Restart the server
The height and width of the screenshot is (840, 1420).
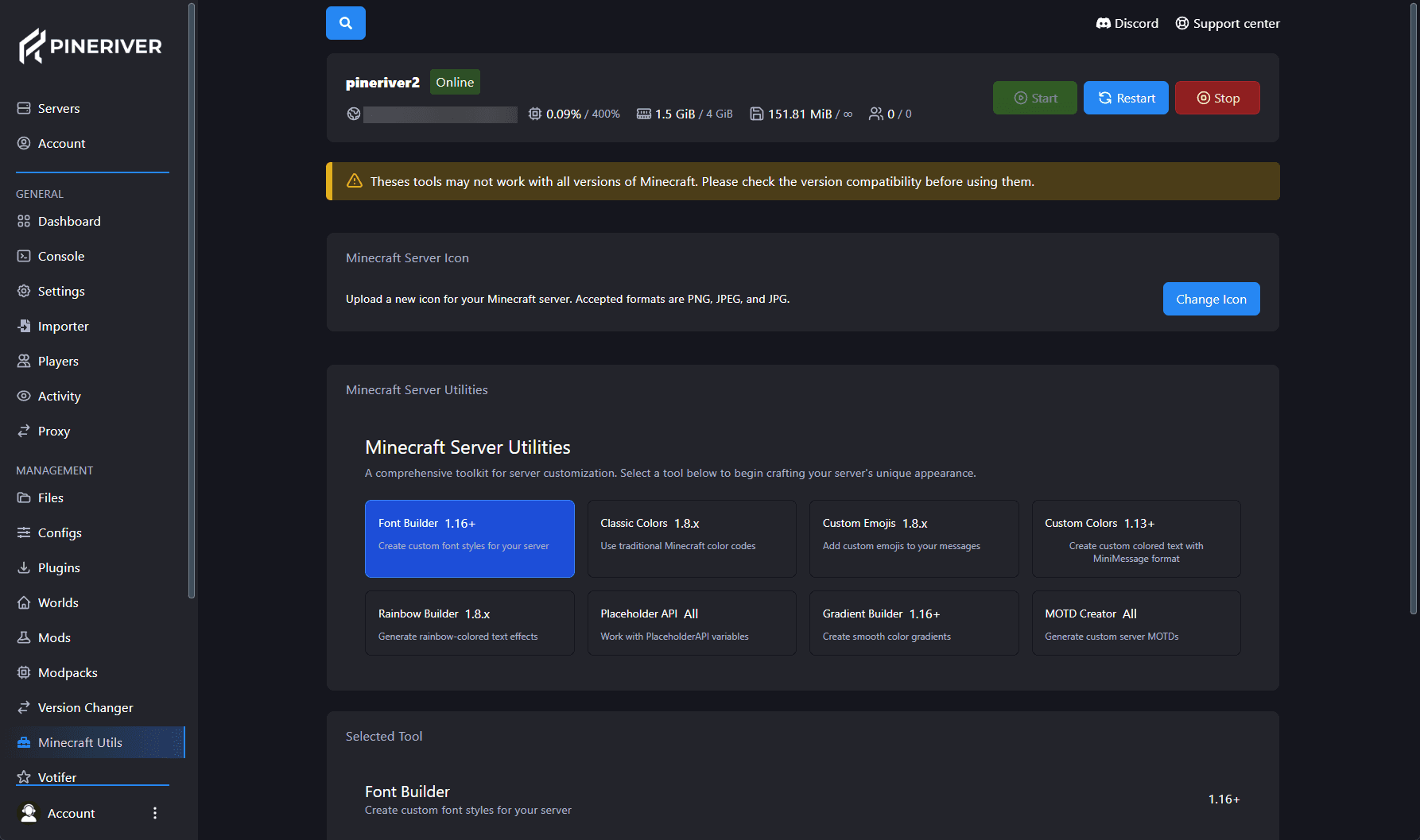[1126, 98]
